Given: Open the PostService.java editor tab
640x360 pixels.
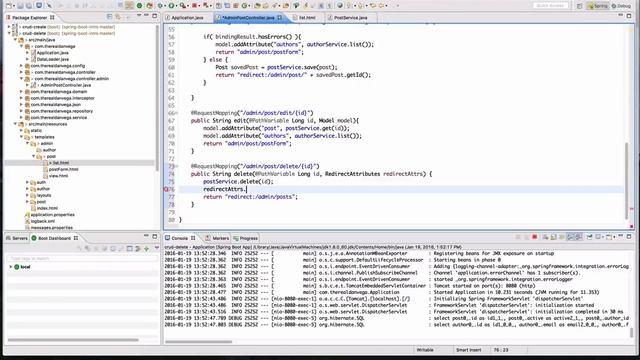Looking at the screenshot, I should click(x=350, y=18).
